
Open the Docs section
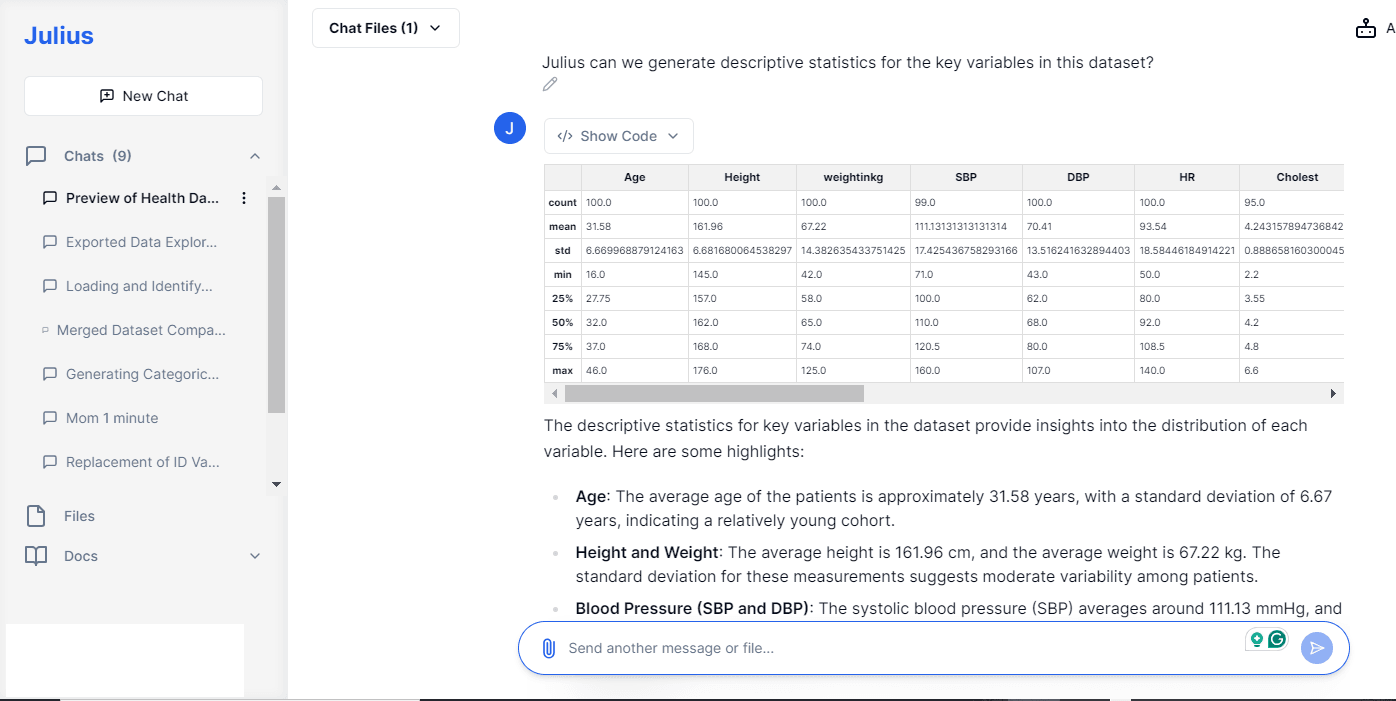click(x=81, y=556)
